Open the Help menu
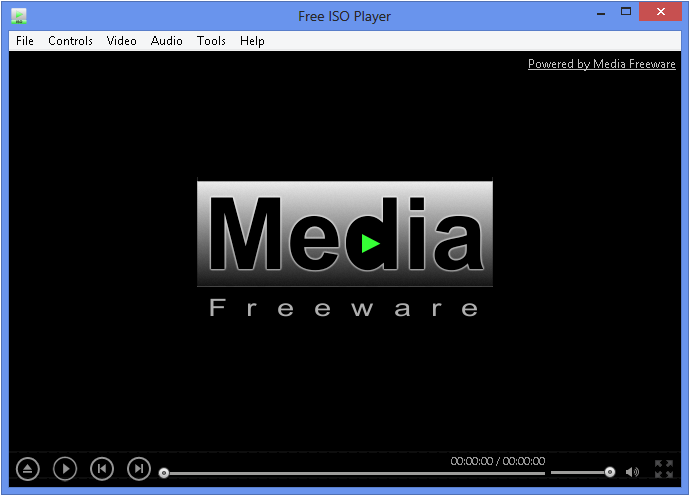Screen dimensions: 689x496 coord(252,41)
